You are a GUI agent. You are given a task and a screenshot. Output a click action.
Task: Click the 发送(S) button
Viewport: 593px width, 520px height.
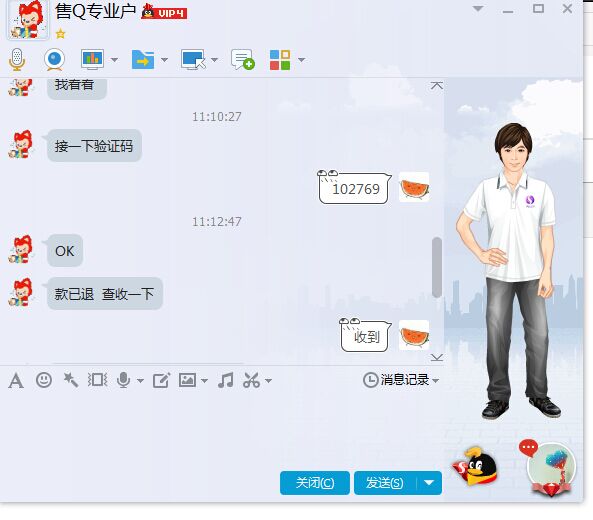385,483
